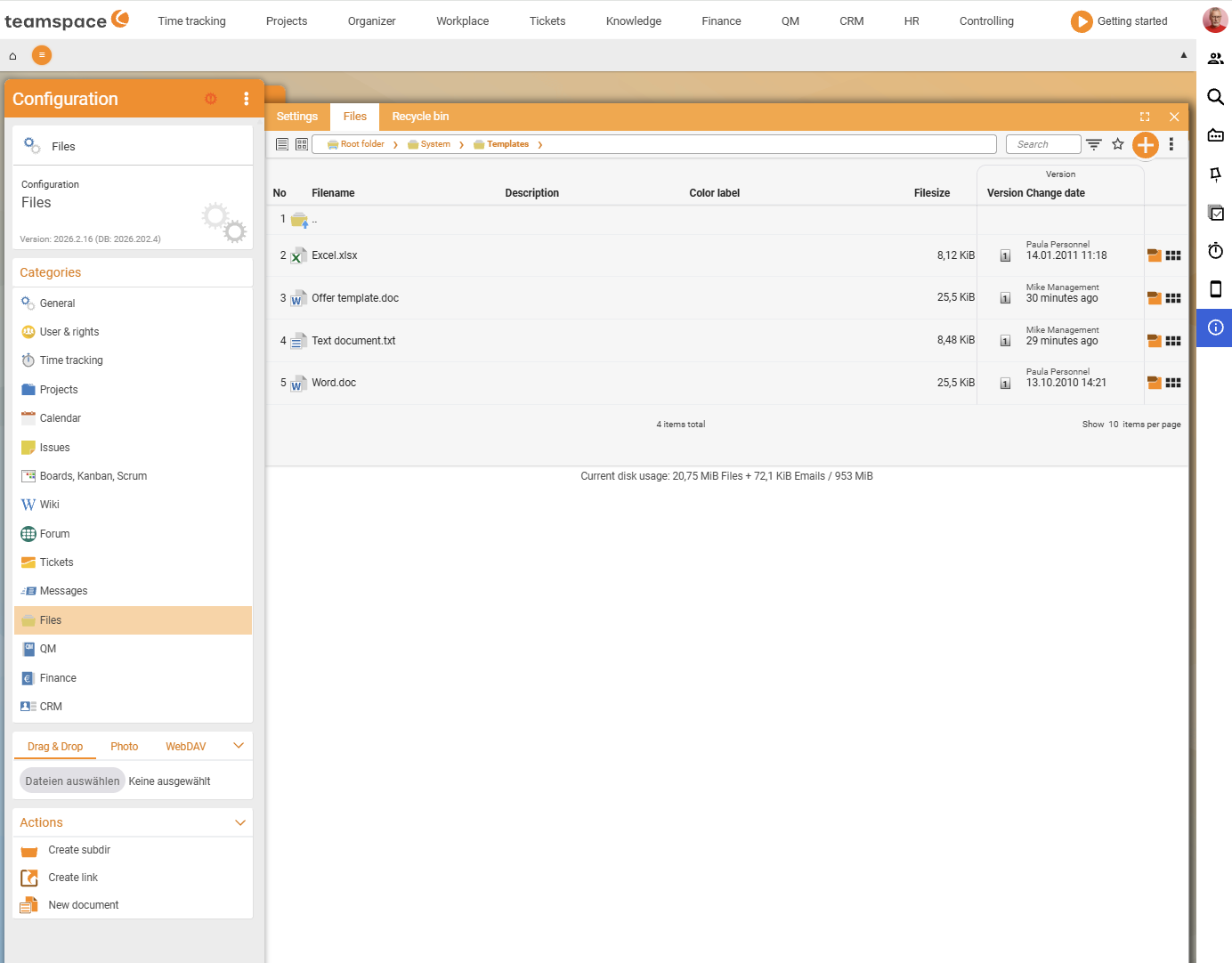This screenshot has width=1232, height=963.
Task: Click breadcrumb arrow after Root folder
Action: [395, 144]
